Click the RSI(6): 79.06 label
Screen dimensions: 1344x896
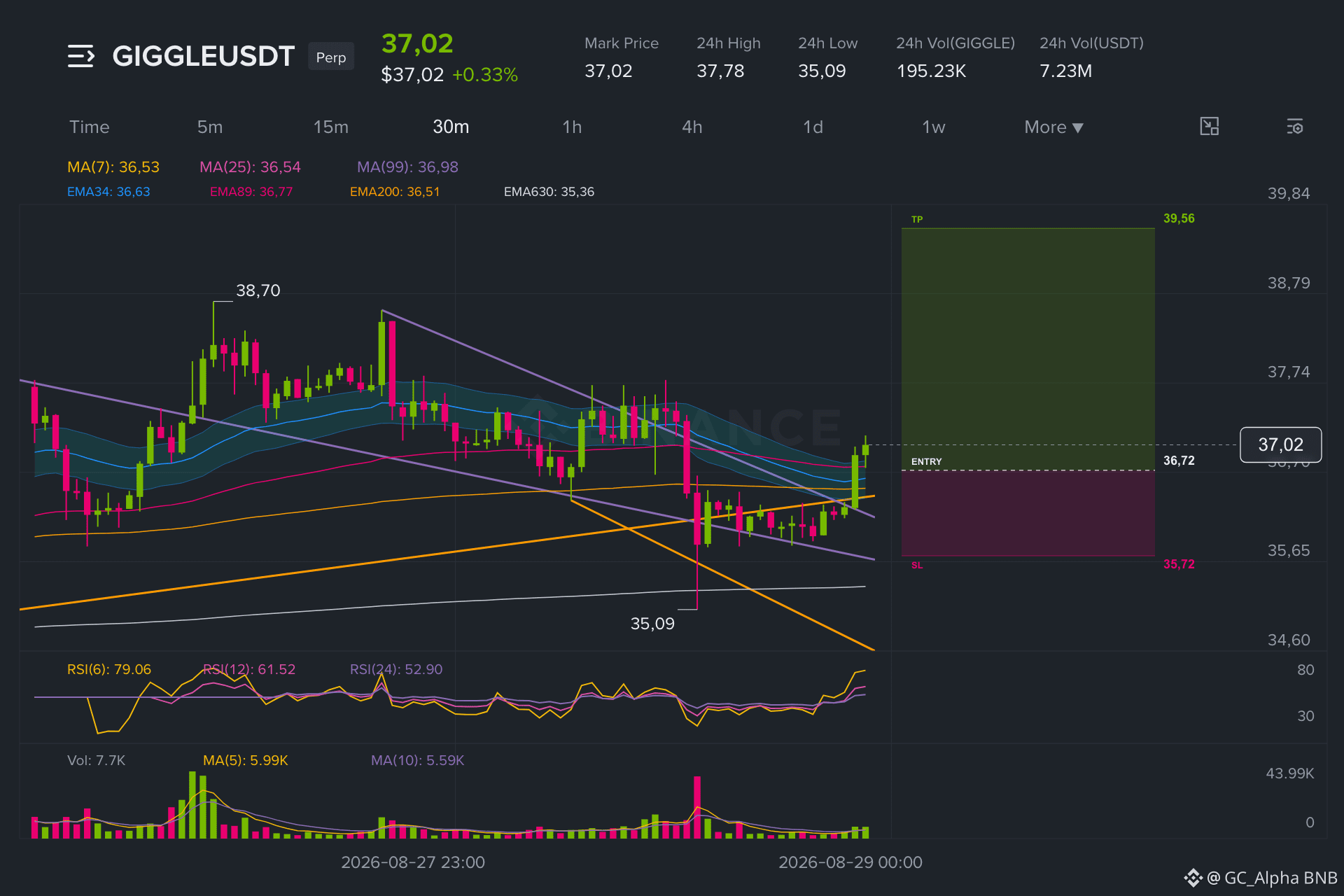coord(109,669)
